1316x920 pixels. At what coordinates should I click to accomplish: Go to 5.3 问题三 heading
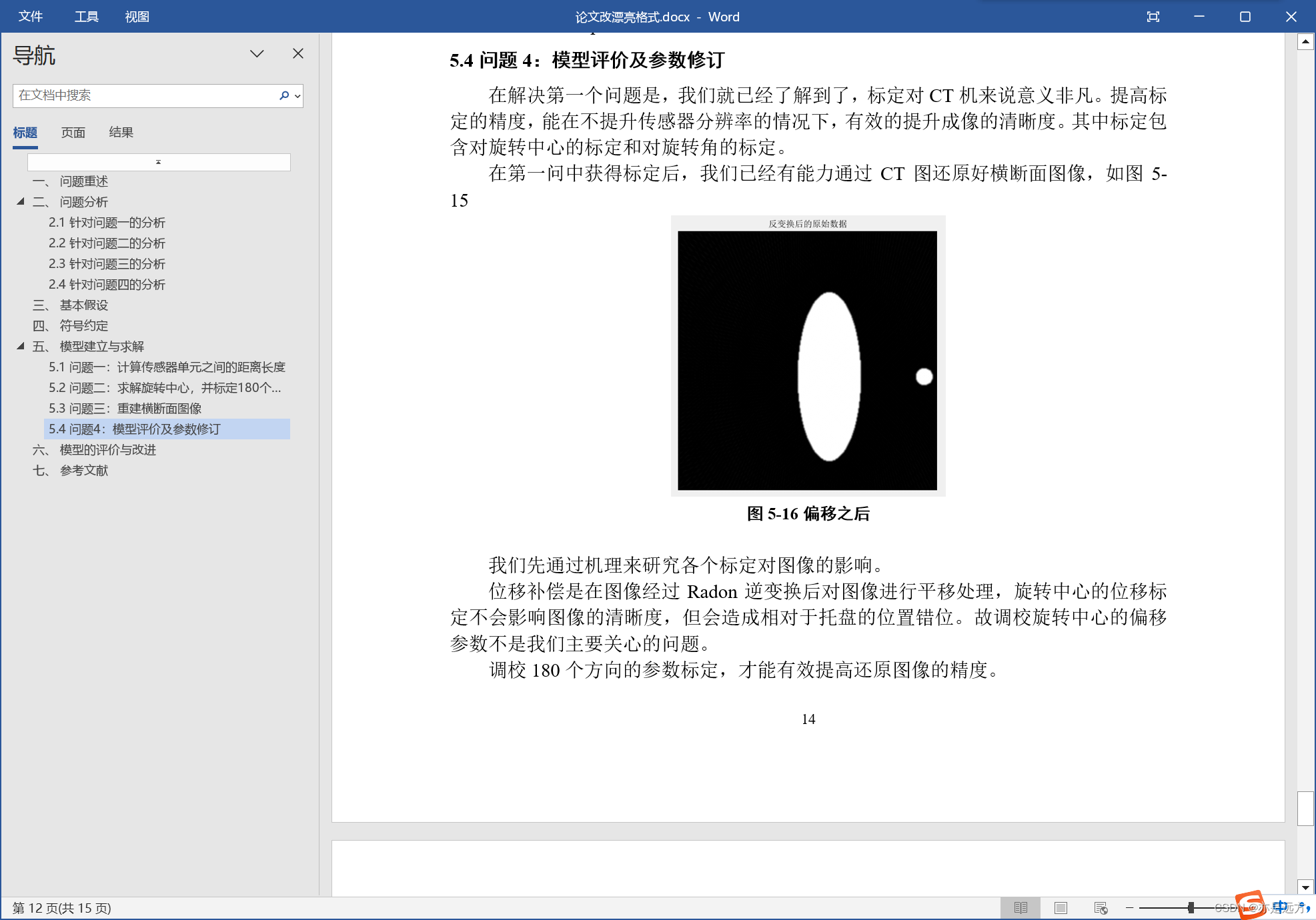pos(125,408)
